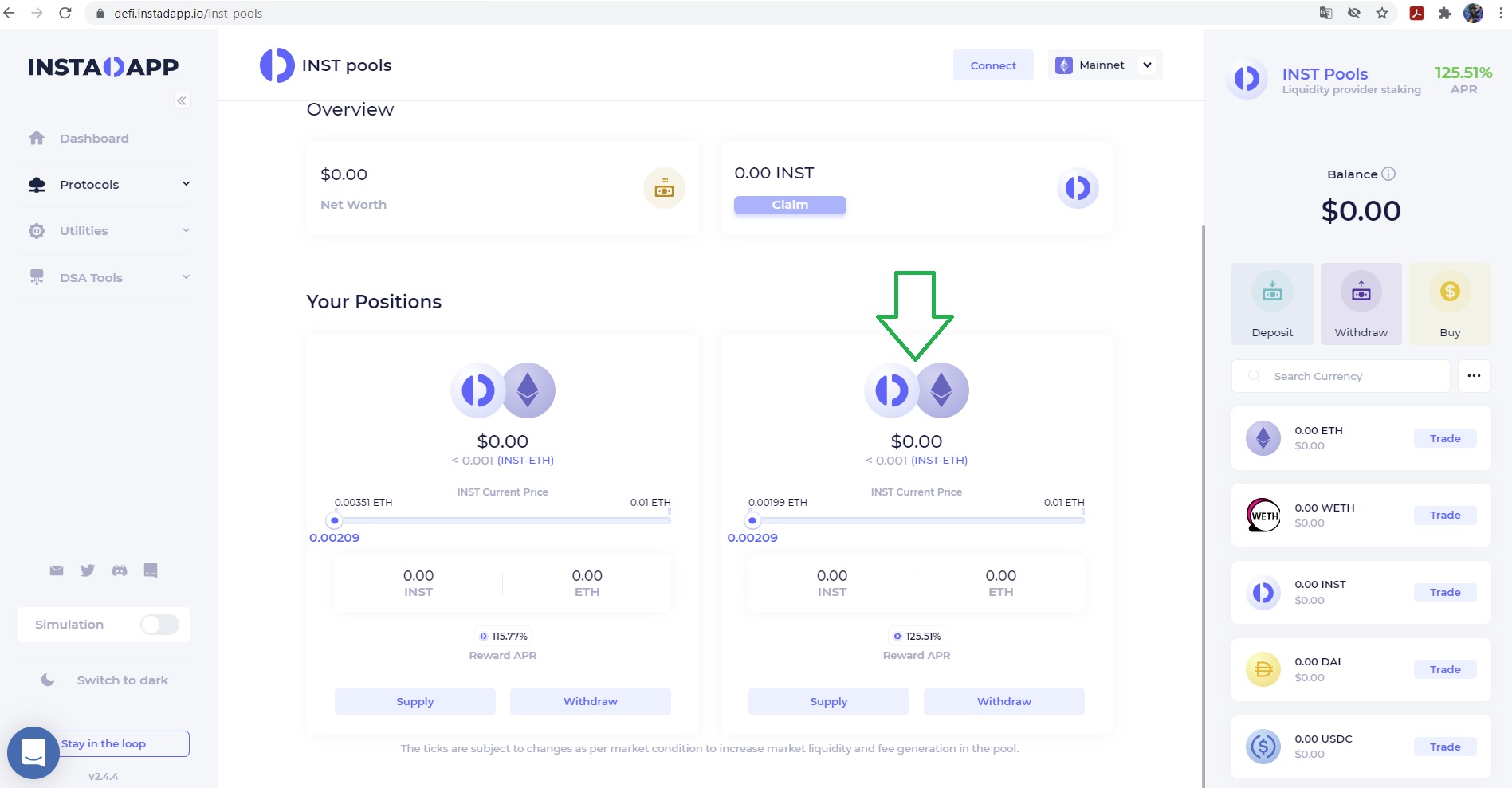Click the v2.4.4 version label
The image size is (1512, 788).
[x=104, y=776]
